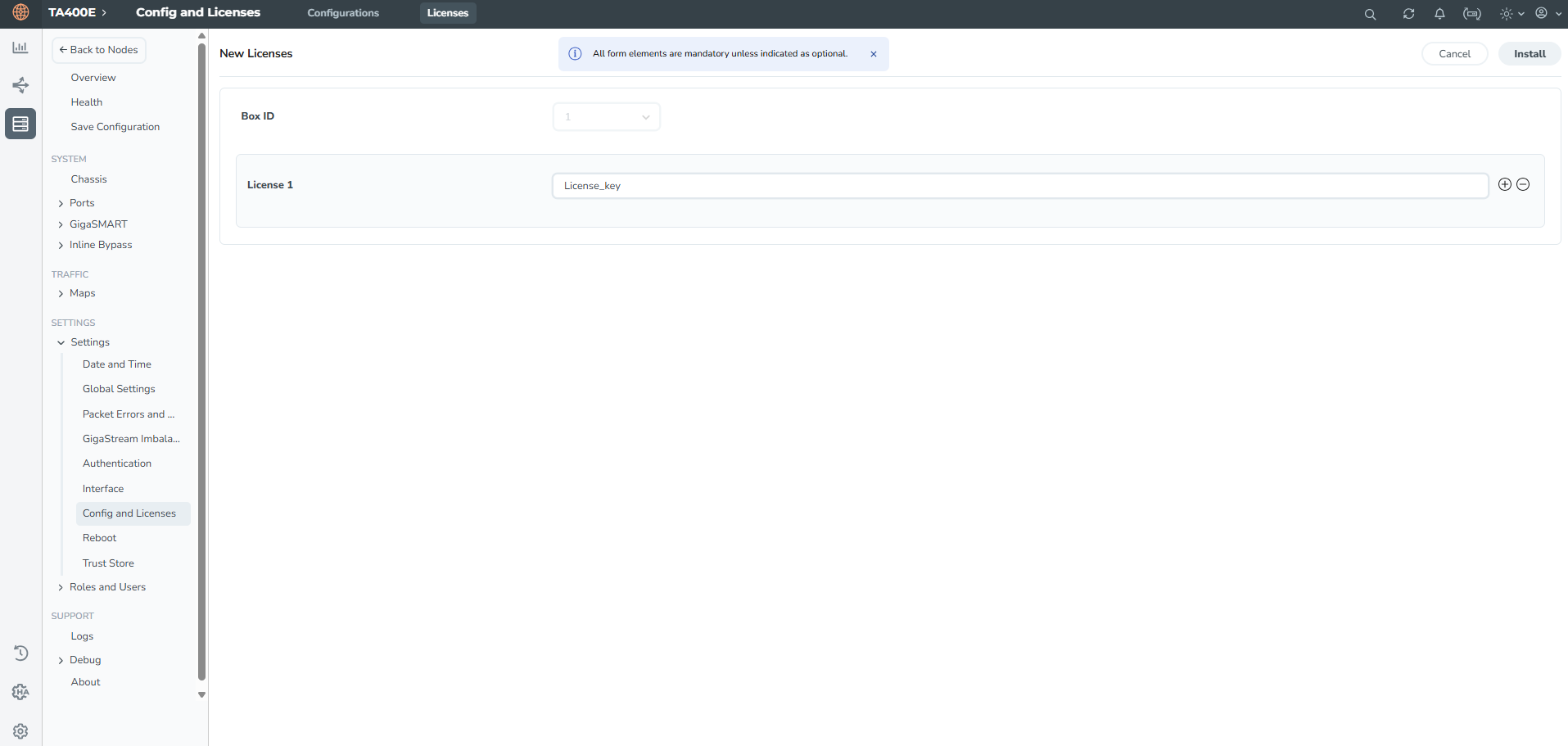Open Save Configuration in the sidebar

pos(115,127)
